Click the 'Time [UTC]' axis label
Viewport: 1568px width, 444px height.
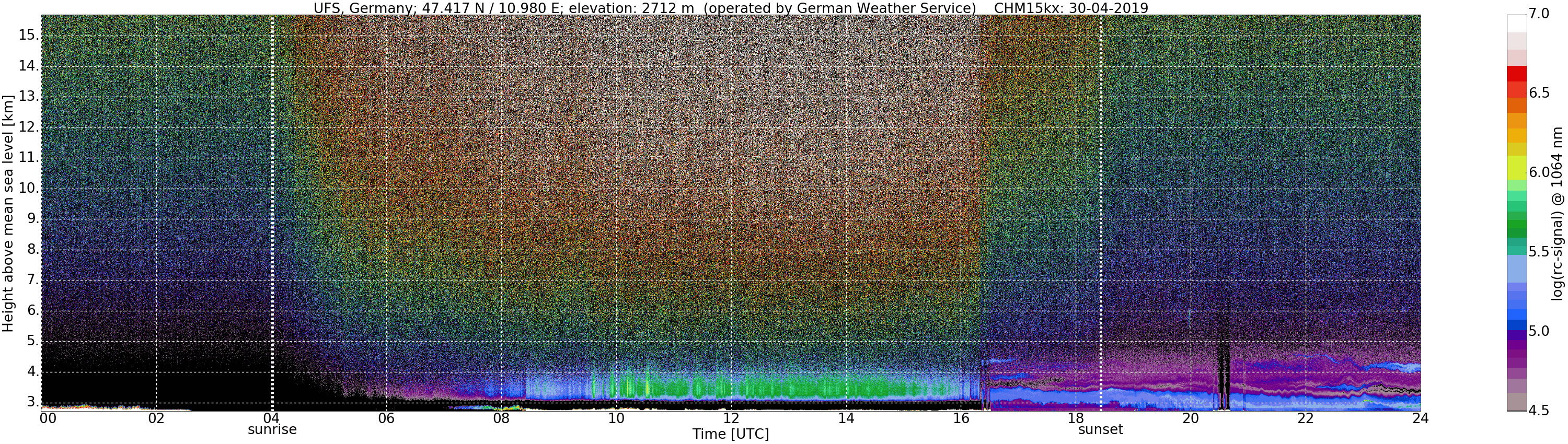(x=731, y=434)
